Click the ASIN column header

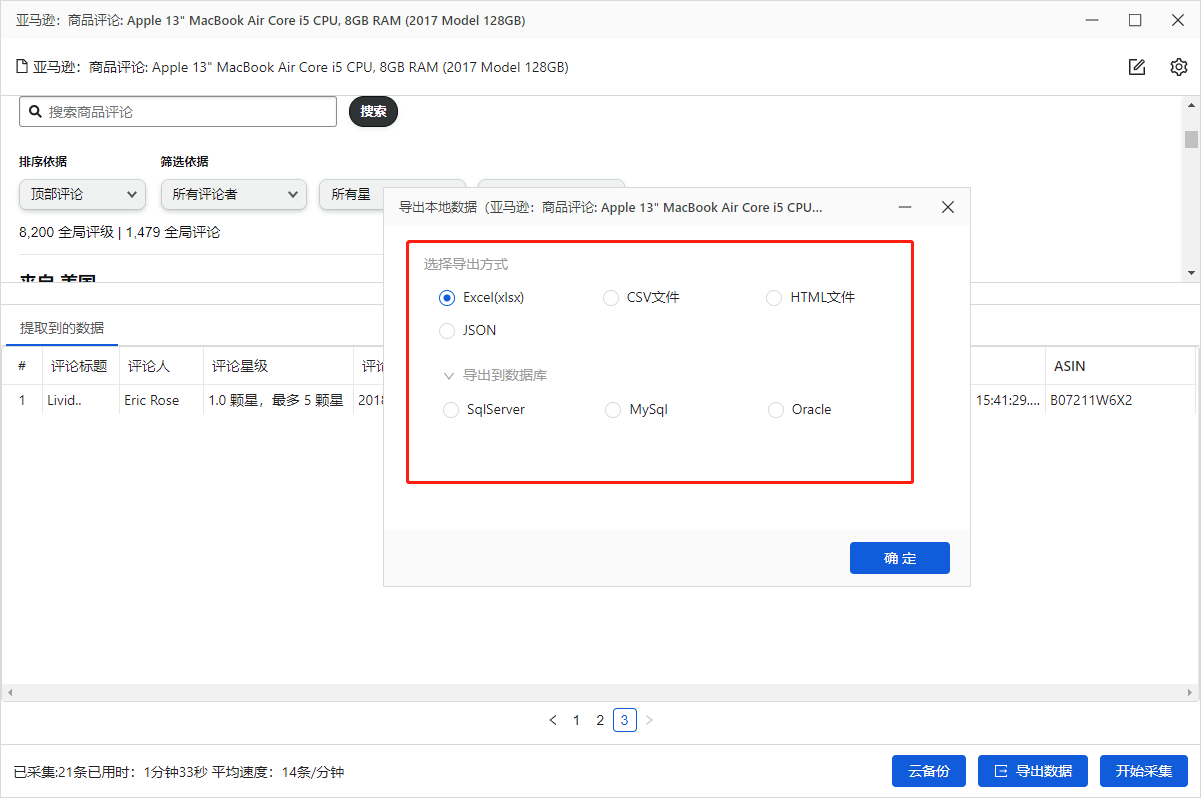pyautogui.click(x=1121, y=366)
